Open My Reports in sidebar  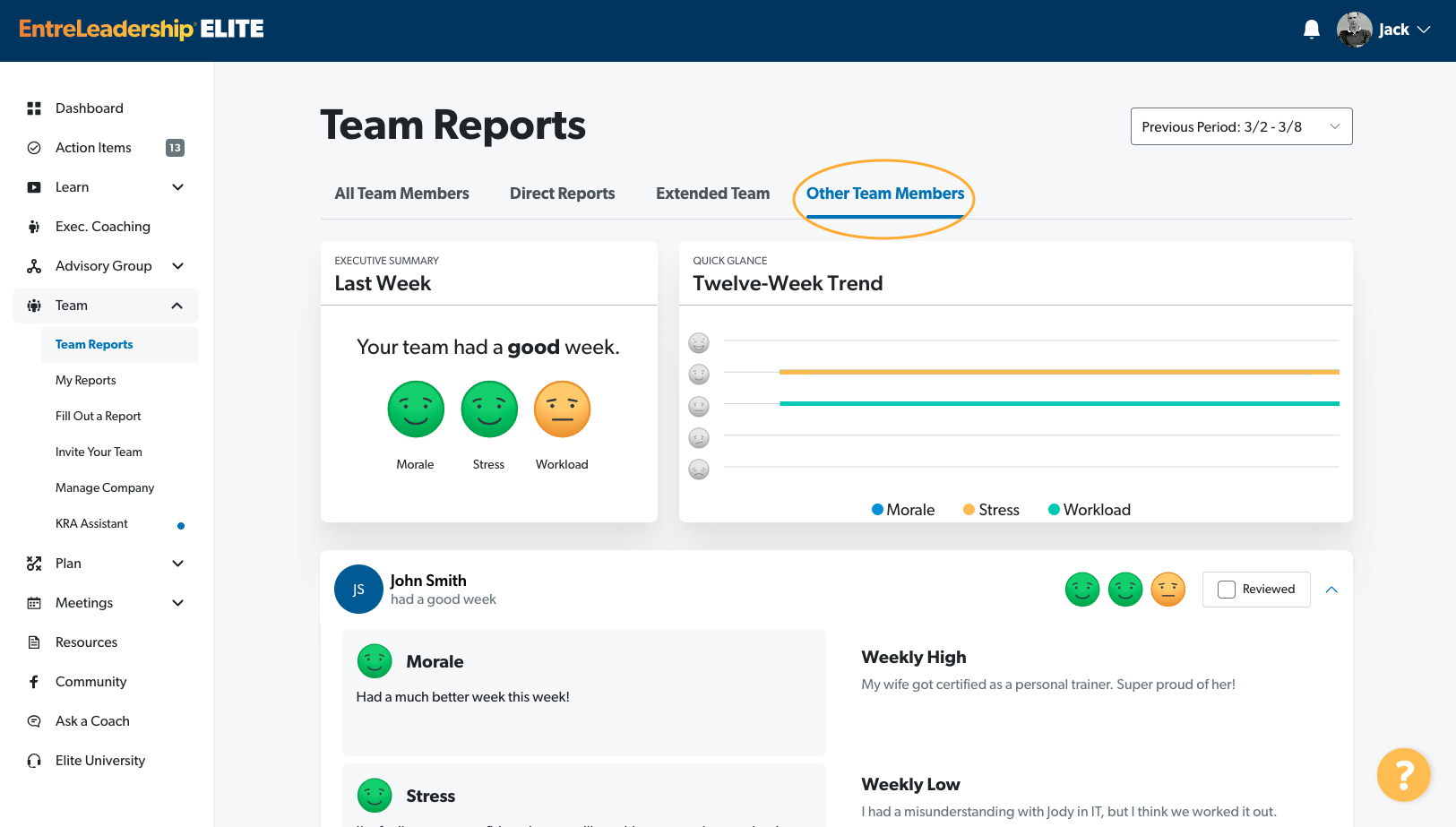coord(86,381)
